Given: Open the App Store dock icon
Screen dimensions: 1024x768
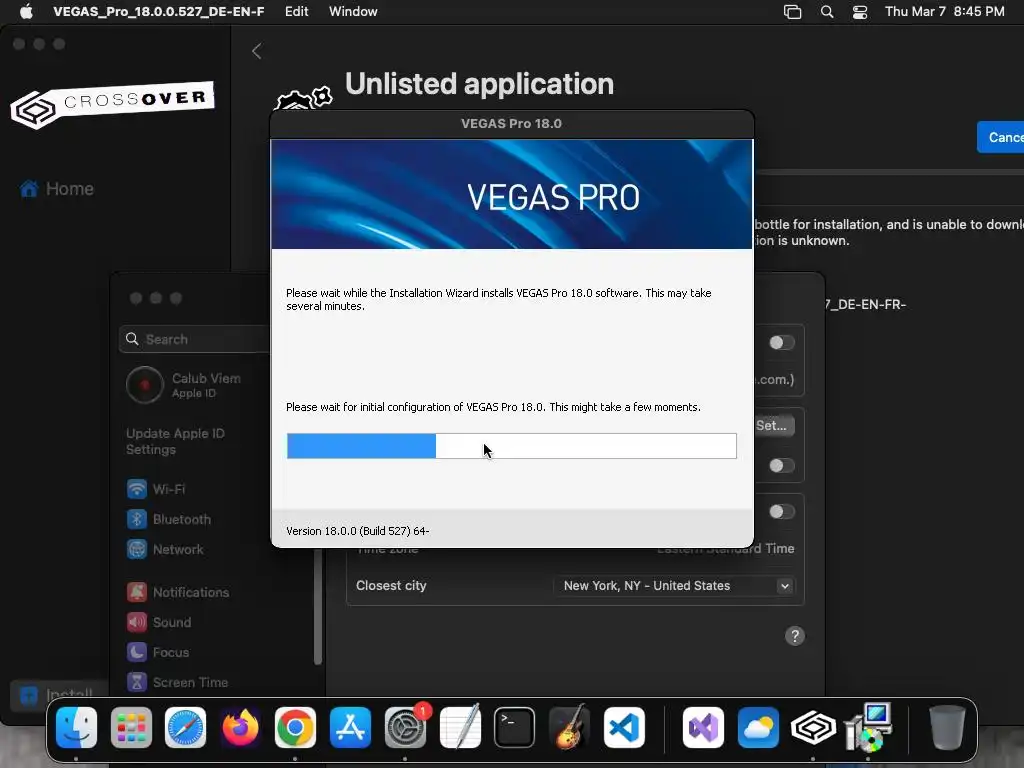Looking at the screenshot, I should pyautogui.click(x=350, y=727).
